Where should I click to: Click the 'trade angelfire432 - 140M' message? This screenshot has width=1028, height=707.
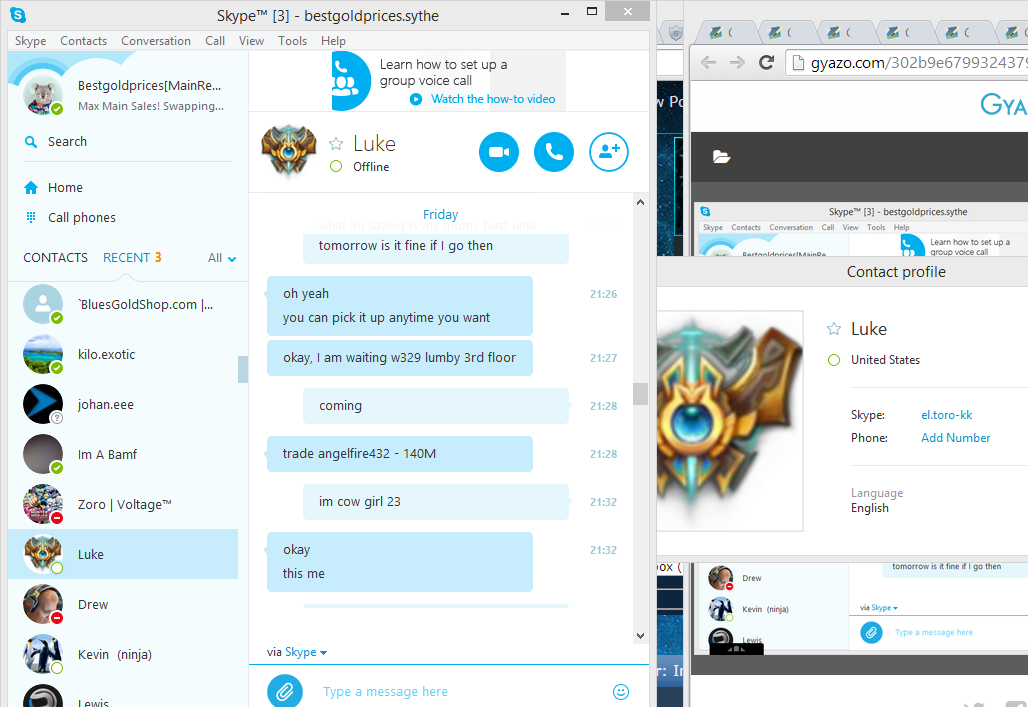point(399,454)
